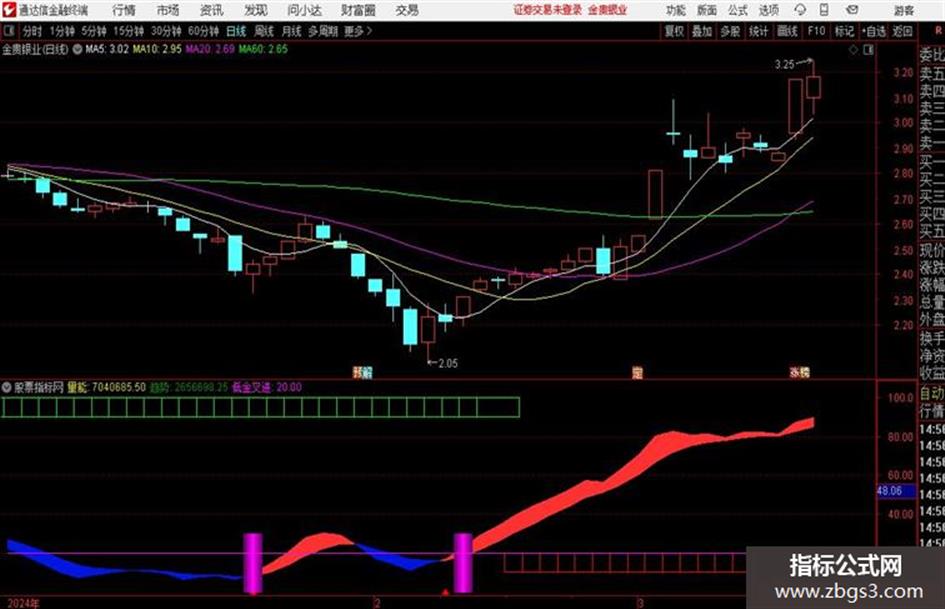Click the red R icon at the right edge
The height and width of the screenshot is (609, 945).
[938, 31]
